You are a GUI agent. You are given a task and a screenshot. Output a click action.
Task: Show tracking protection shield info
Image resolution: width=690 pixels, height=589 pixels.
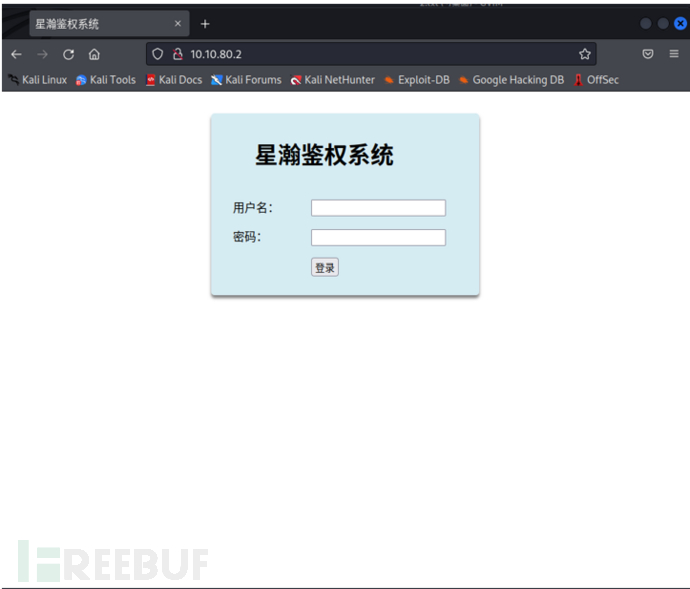(x=158, y=54)
